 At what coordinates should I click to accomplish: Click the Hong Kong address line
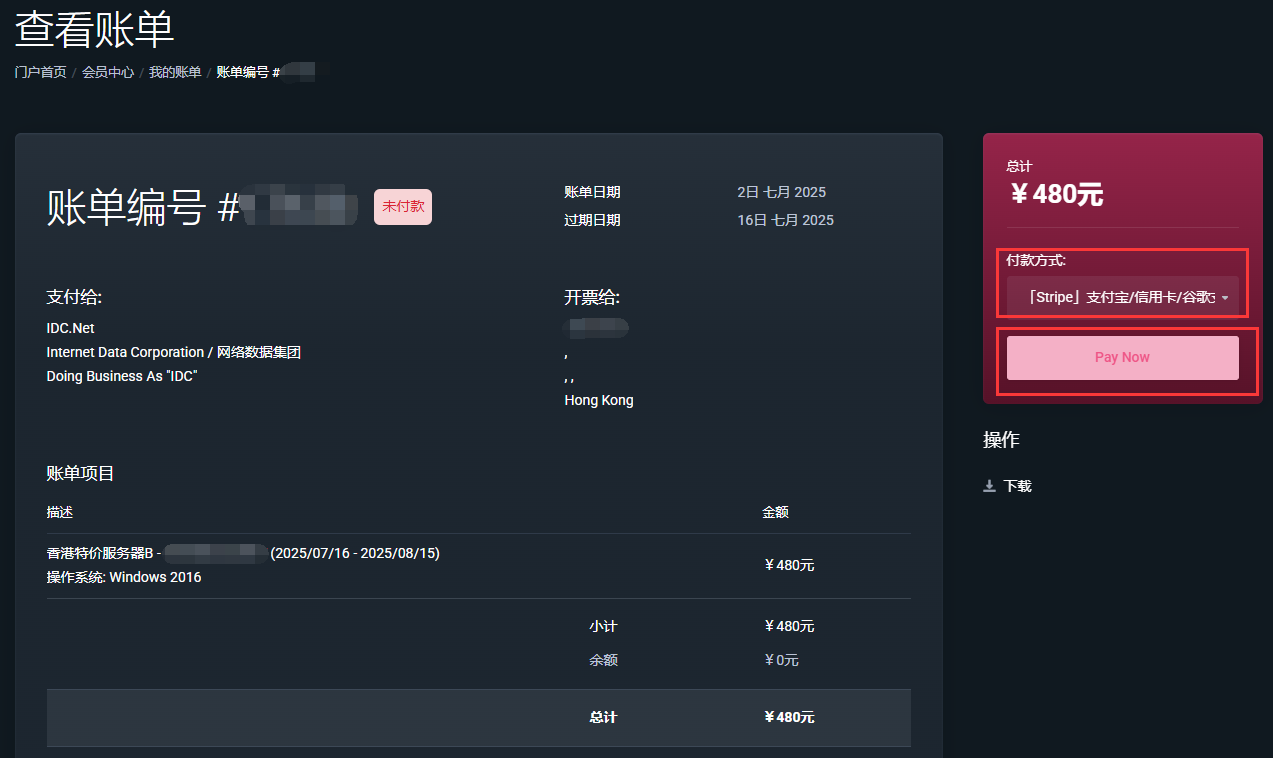point(599,400)
